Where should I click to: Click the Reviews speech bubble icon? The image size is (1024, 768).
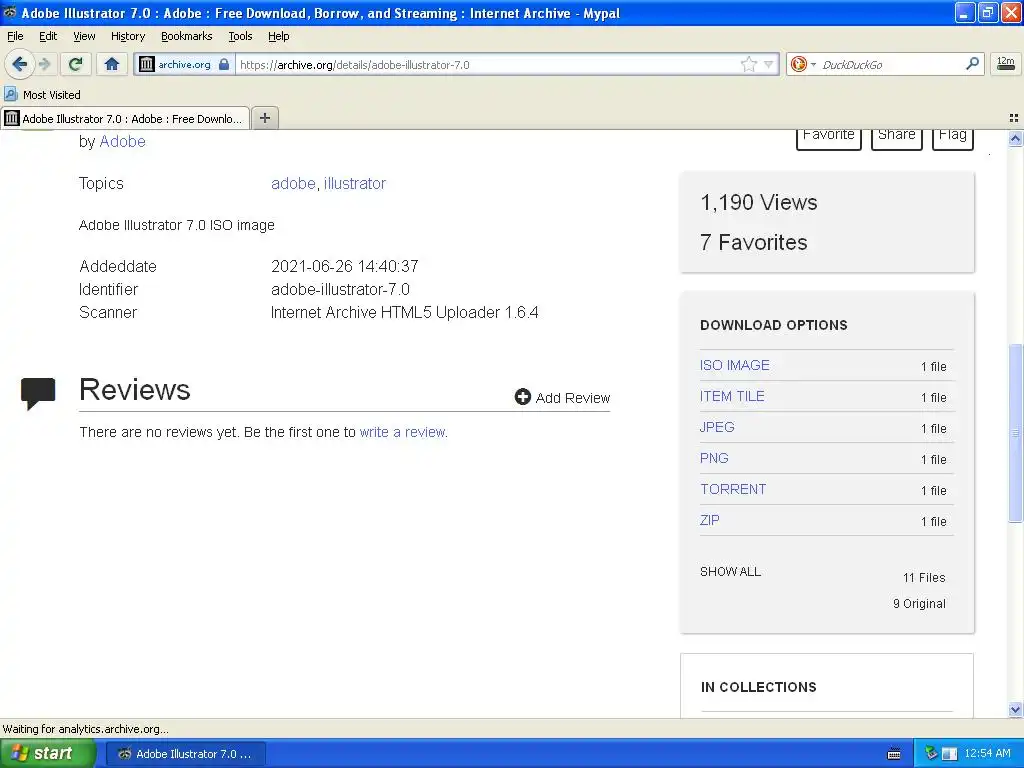click(x=38, y=393)
